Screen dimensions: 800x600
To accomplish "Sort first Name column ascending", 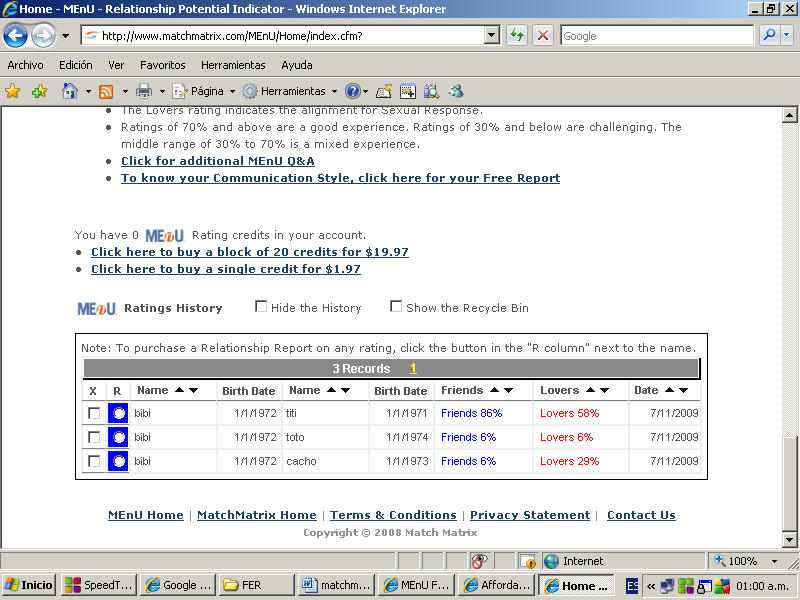I will (179, 390).
